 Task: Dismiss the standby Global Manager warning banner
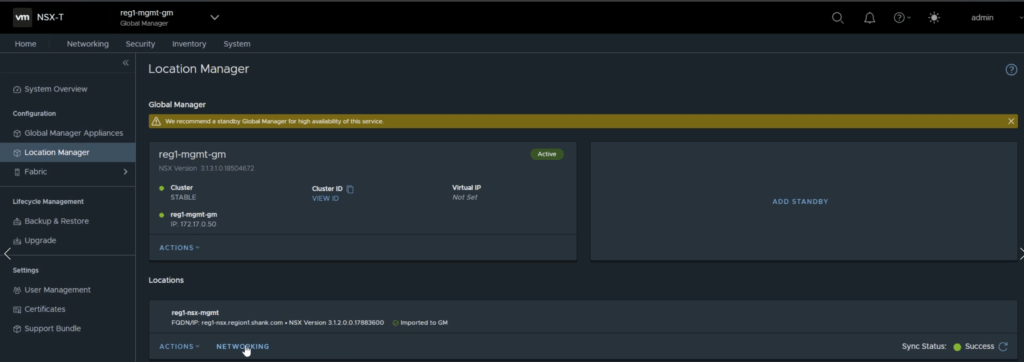tap(1011, 122)
